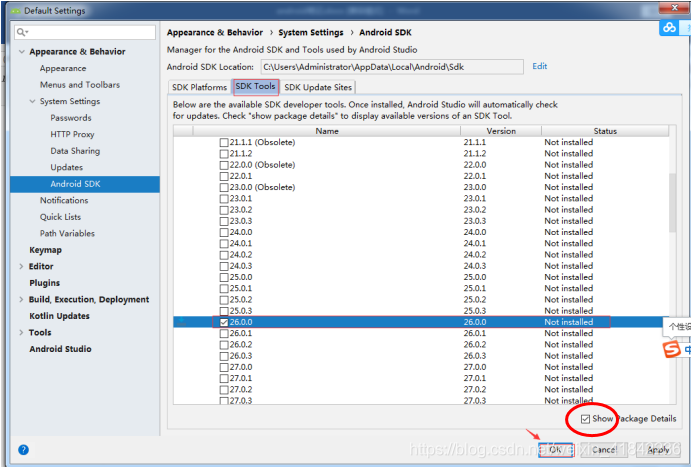Open Plugins settings
Image resolution: width=691 pixels, height=468 pixels.
pos(45,283)
